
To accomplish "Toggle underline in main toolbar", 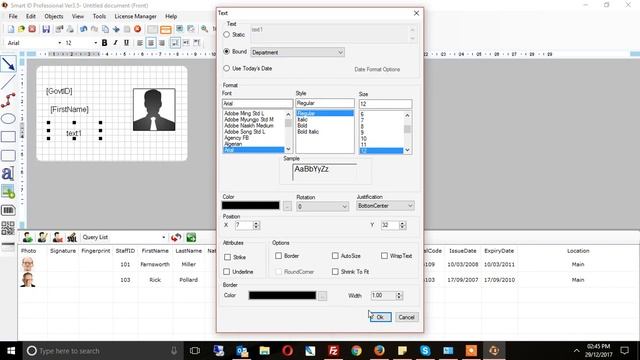I will tap(127, 42).
